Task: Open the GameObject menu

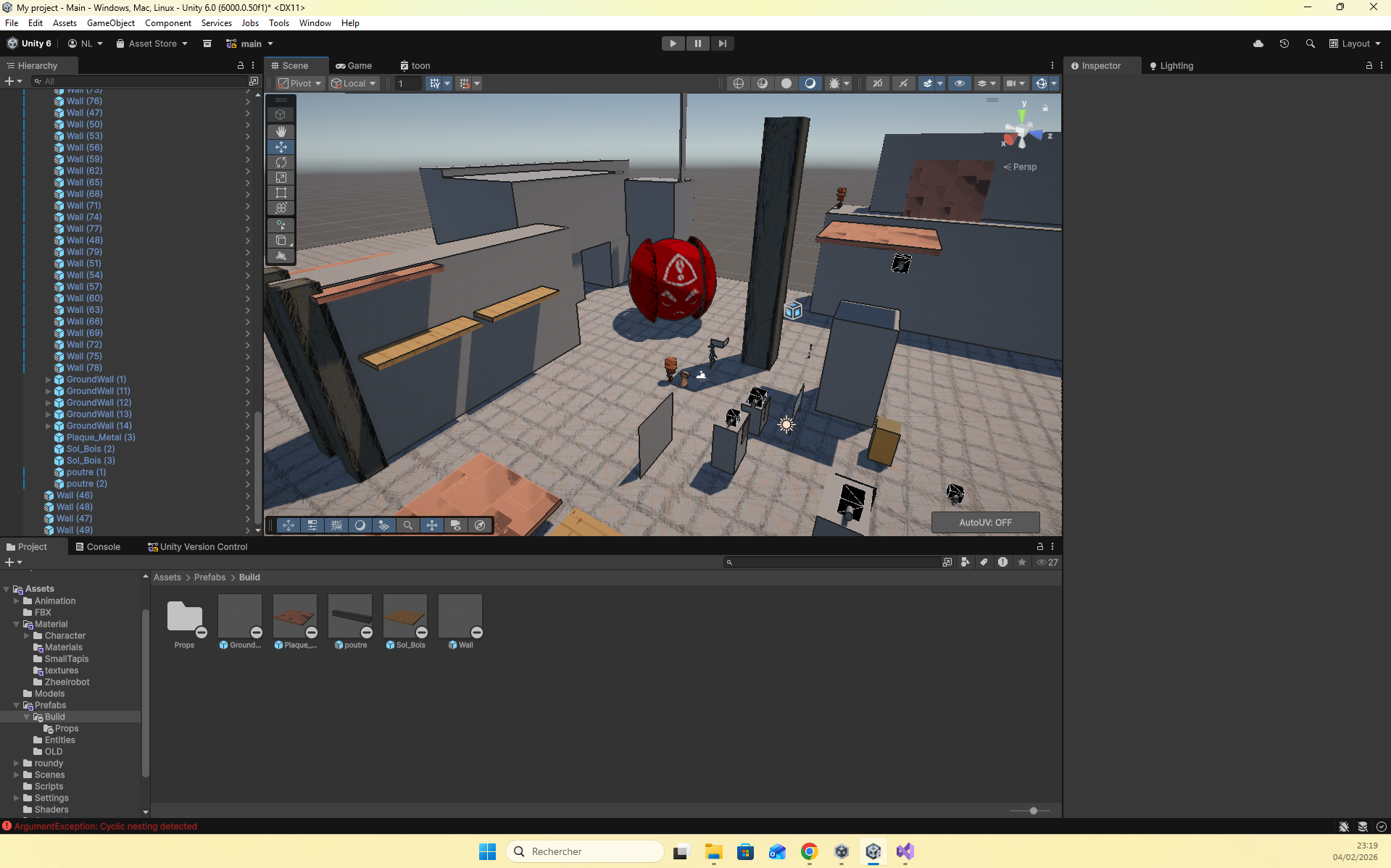Action: tap(111, 23)
